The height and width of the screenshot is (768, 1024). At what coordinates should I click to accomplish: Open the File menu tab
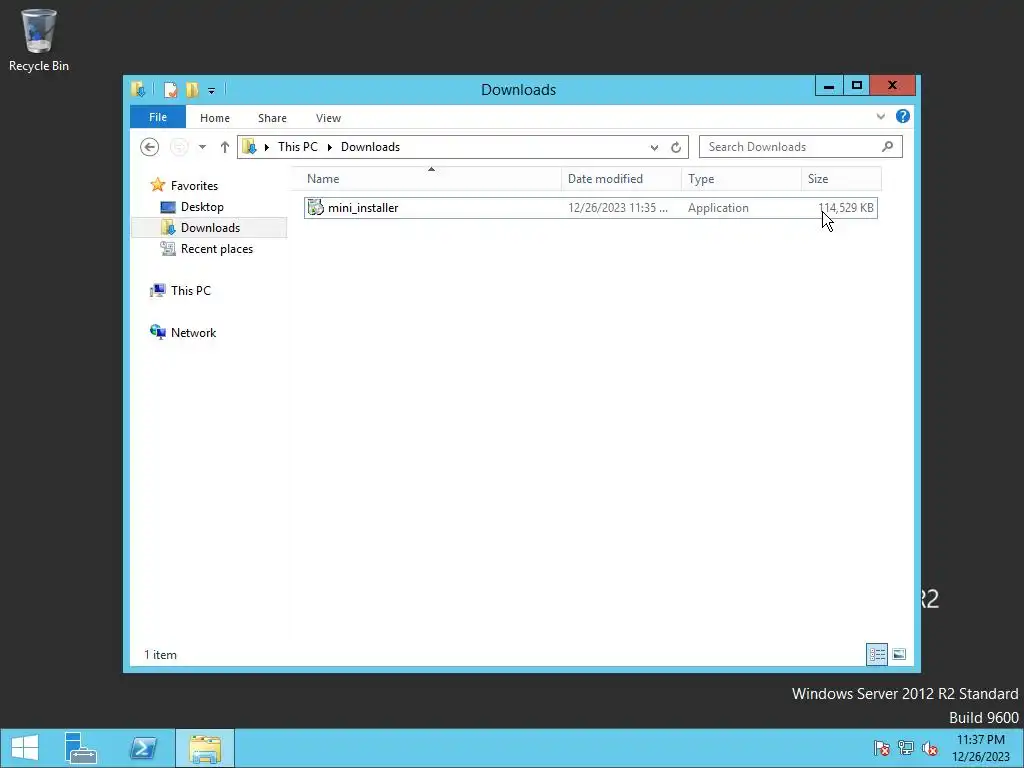click(158, 117)
